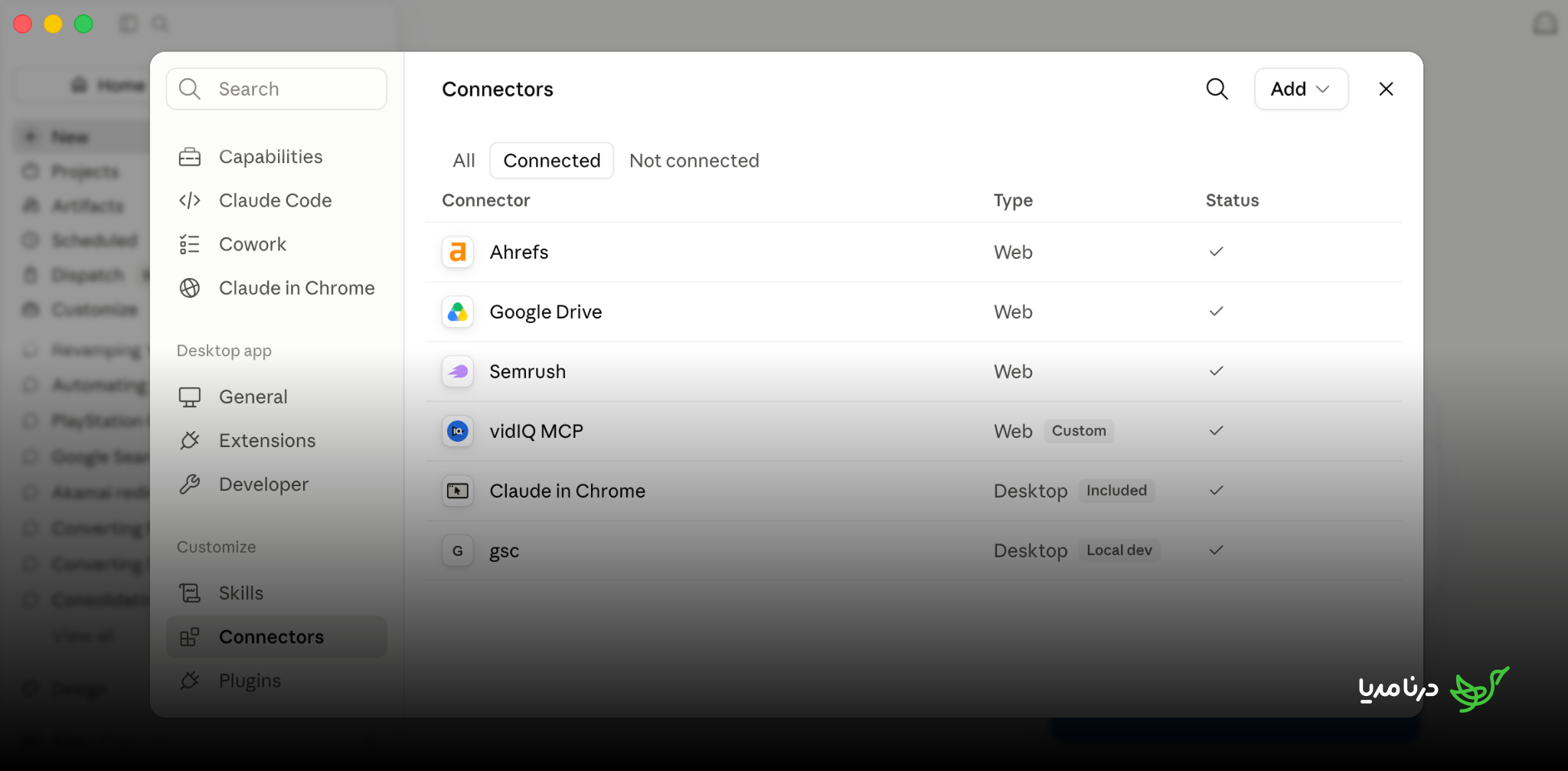Click the Included badge on Claude in Chrome
The width and height of the screenshot is (1568, 771).
pyautogui.click(x=1116, y=491)
